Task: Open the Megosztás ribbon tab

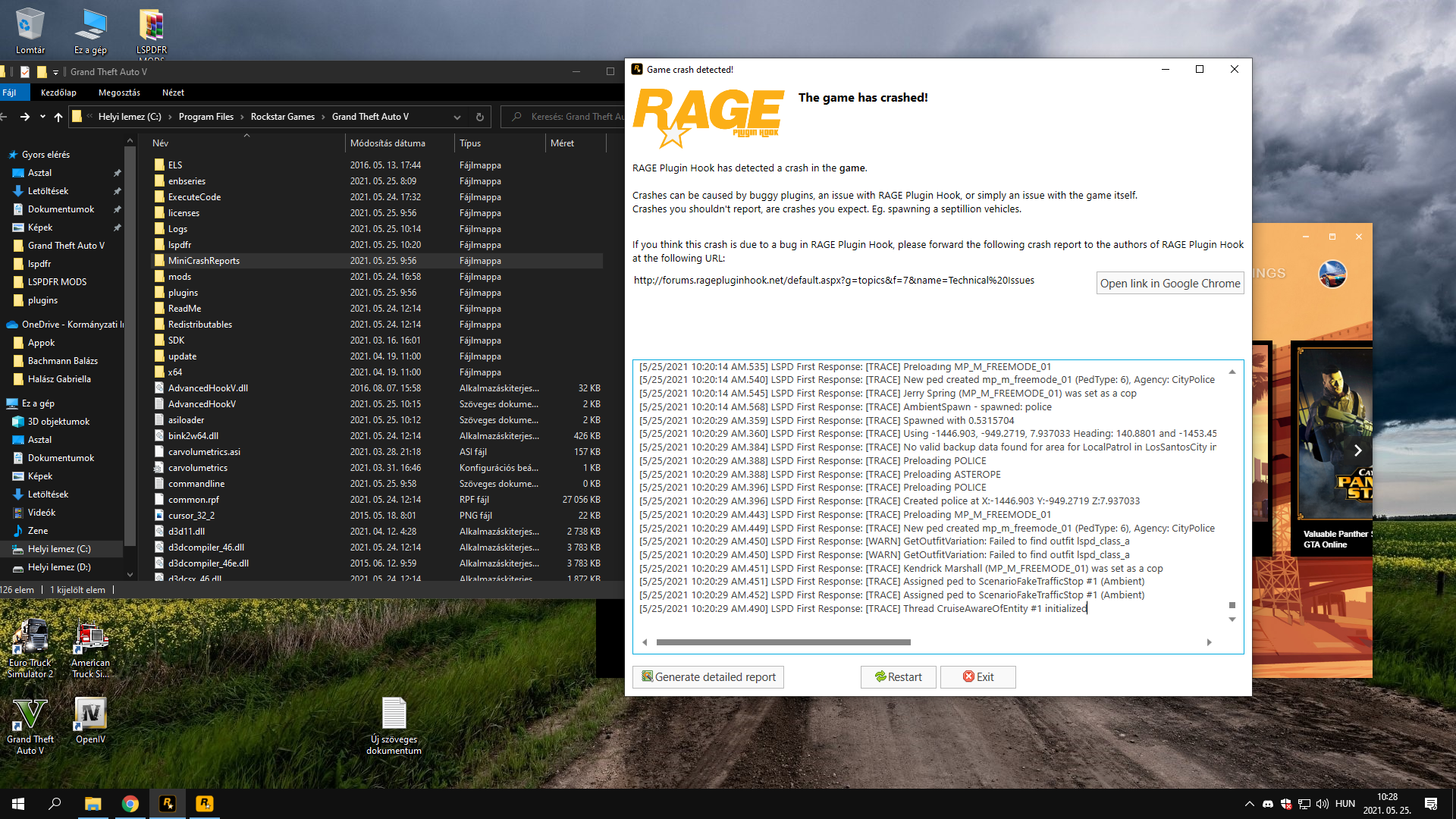Action: tap(119, 93)
